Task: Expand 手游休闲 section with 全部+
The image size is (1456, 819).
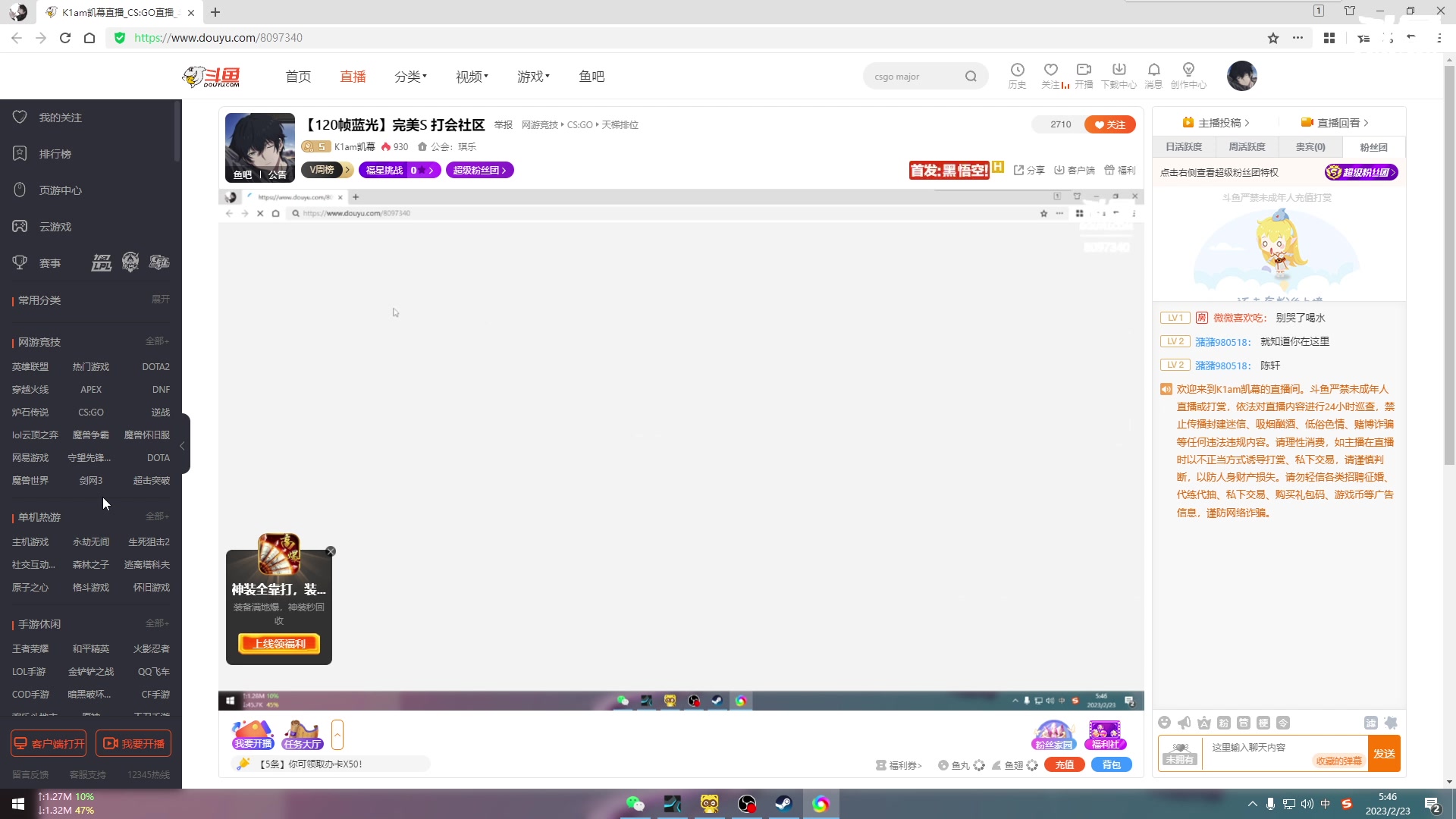Action: pyautogui.click(x=157, y=623)
